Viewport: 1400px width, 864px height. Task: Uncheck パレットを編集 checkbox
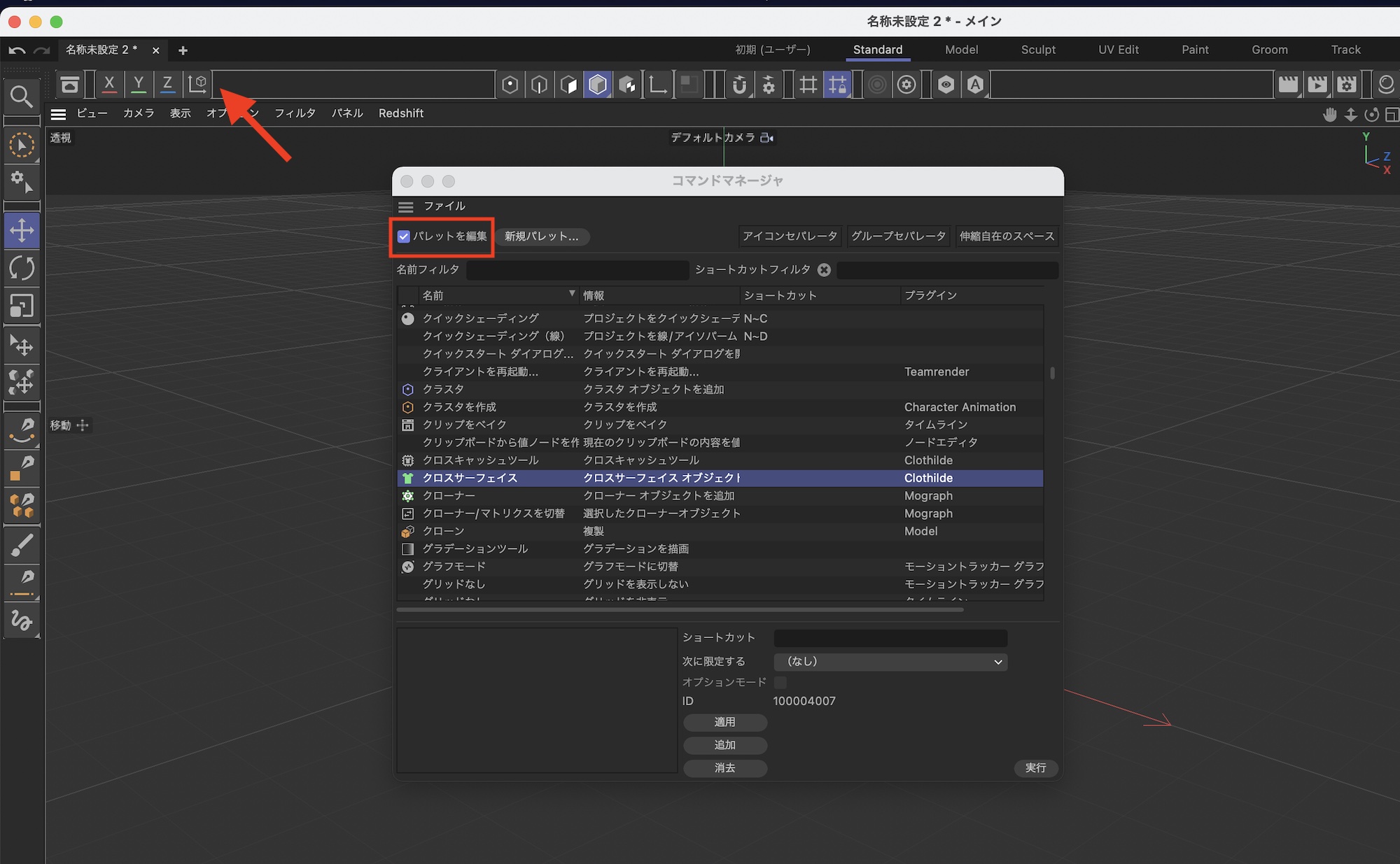[x=404, y=236]
